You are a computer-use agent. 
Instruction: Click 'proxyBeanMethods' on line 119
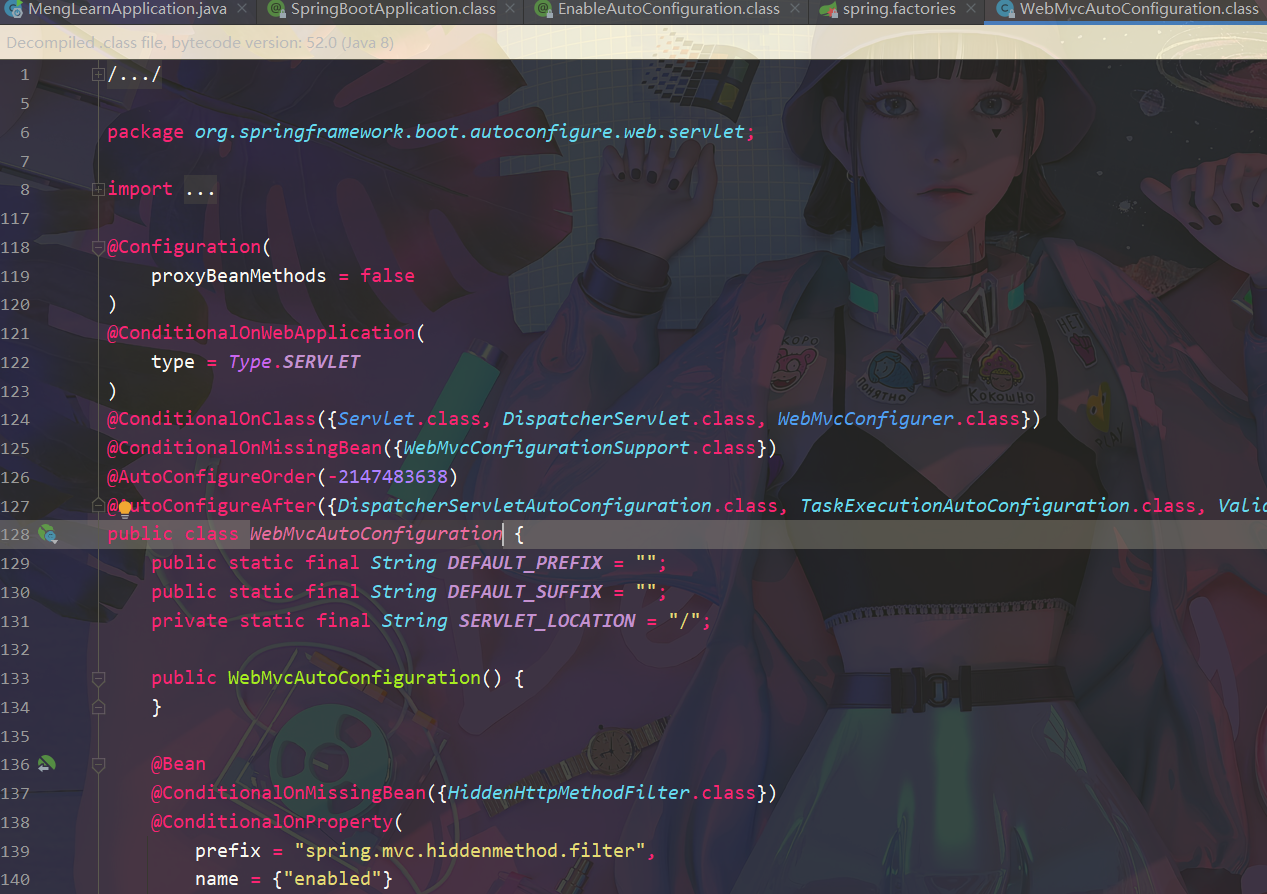click(x=239, y=275)
